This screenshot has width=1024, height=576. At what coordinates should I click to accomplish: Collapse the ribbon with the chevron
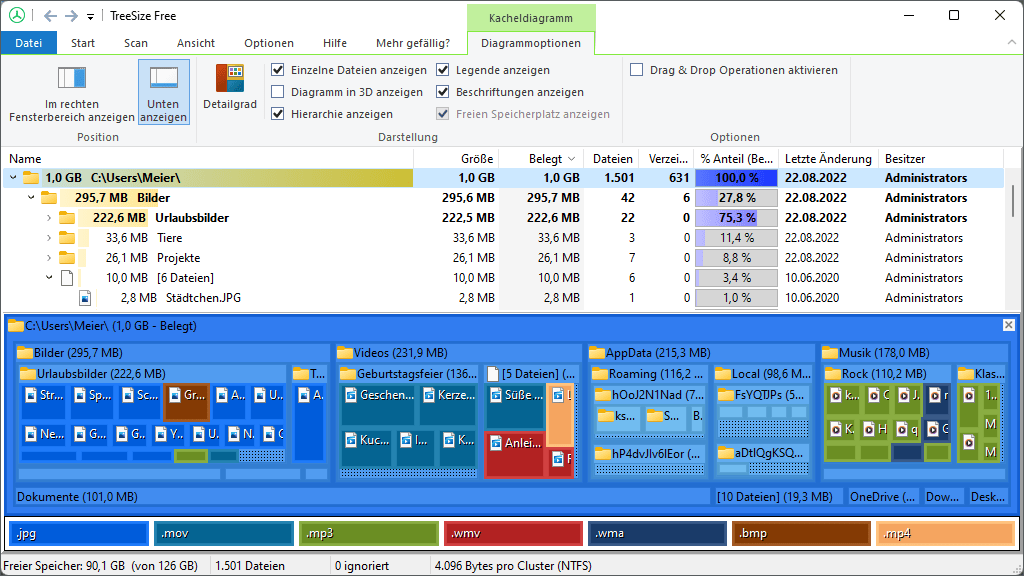click(1012, 42)
